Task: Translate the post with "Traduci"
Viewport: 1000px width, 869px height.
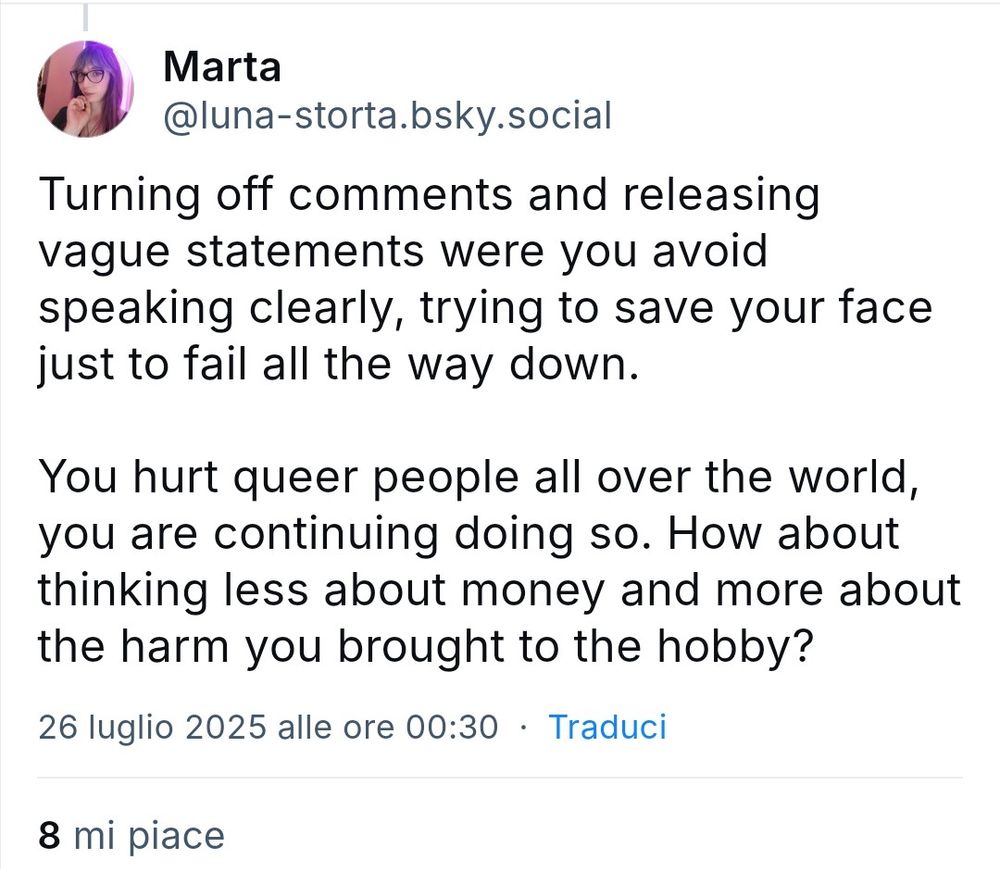Action: pos(607,727)
